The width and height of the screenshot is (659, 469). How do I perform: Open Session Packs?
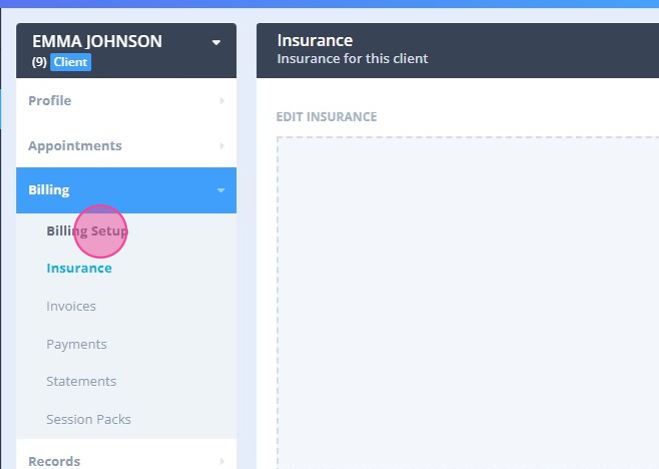point(88,419)
